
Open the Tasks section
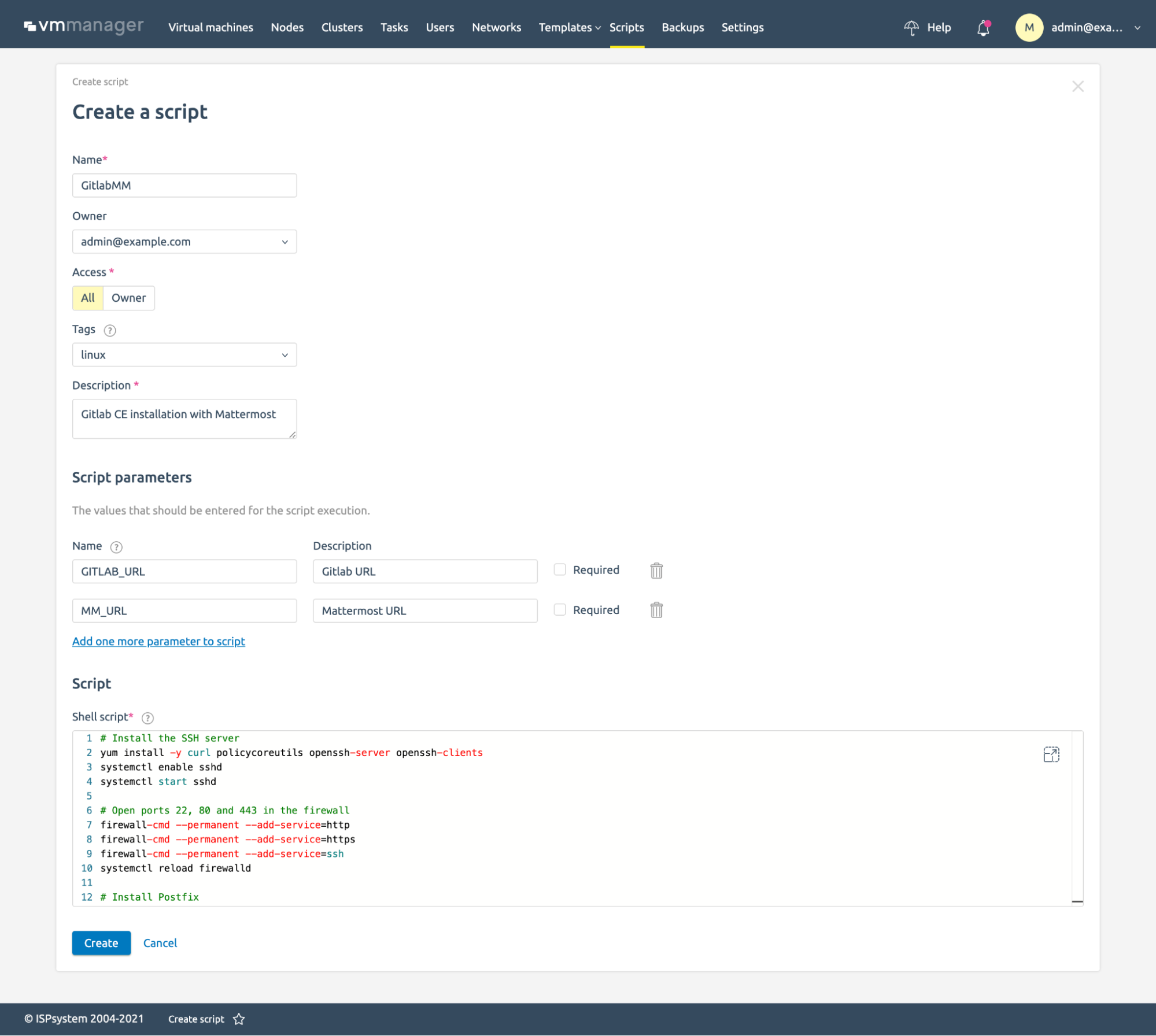tap(394, 27)
